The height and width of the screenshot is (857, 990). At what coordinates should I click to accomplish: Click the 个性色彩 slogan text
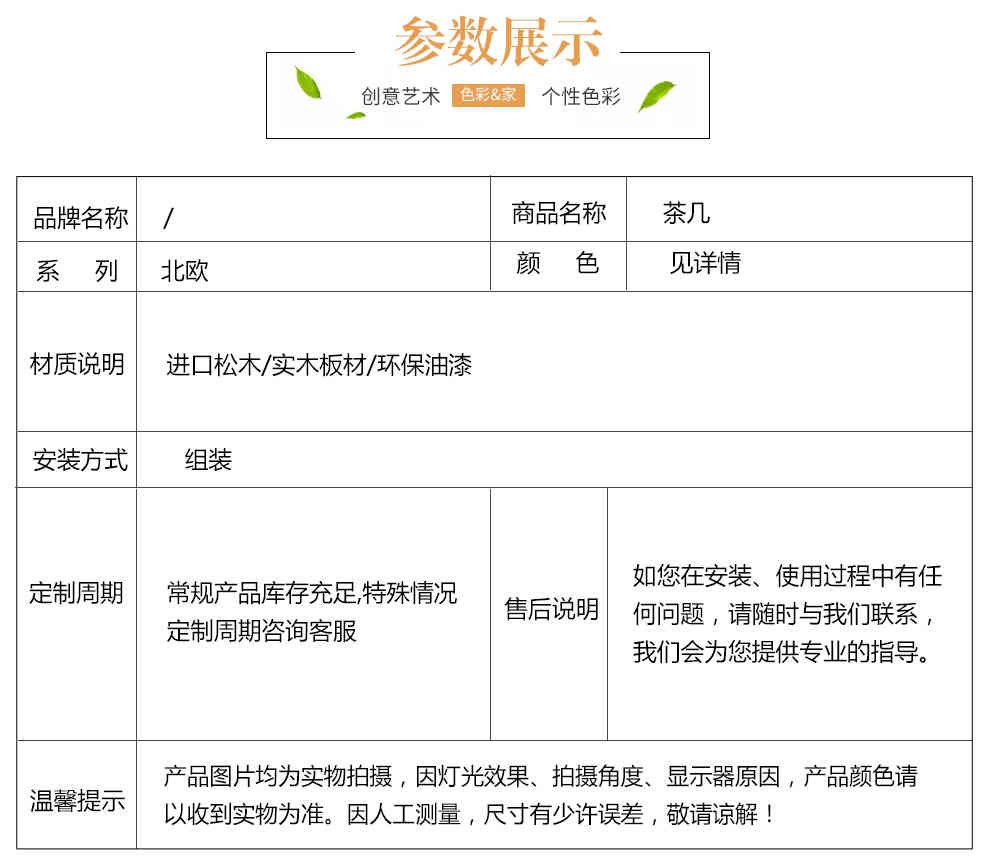click(x=581, y=96)
